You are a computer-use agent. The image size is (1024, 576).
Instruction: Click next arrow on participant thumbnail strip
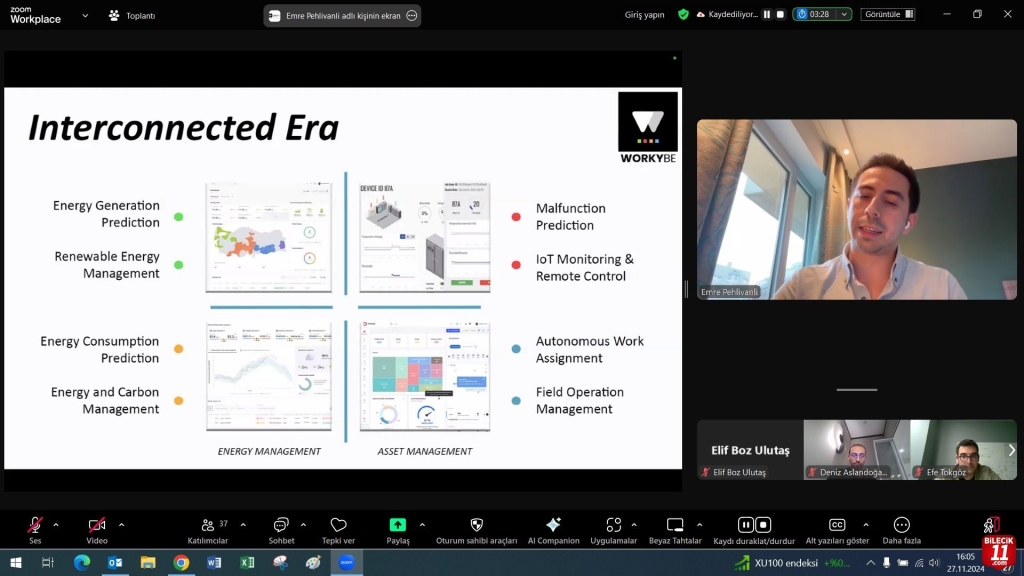tap(1011, 450)
